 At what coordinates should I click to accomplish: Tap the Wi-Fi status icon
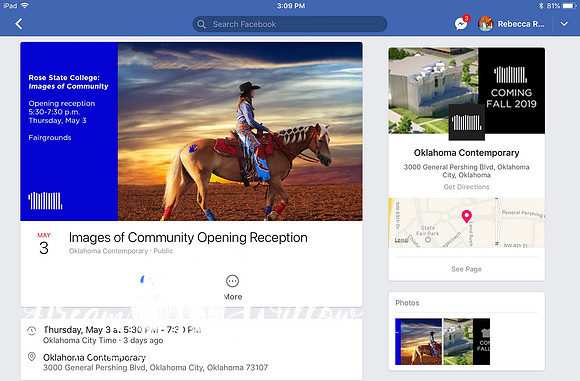[25, 6]
